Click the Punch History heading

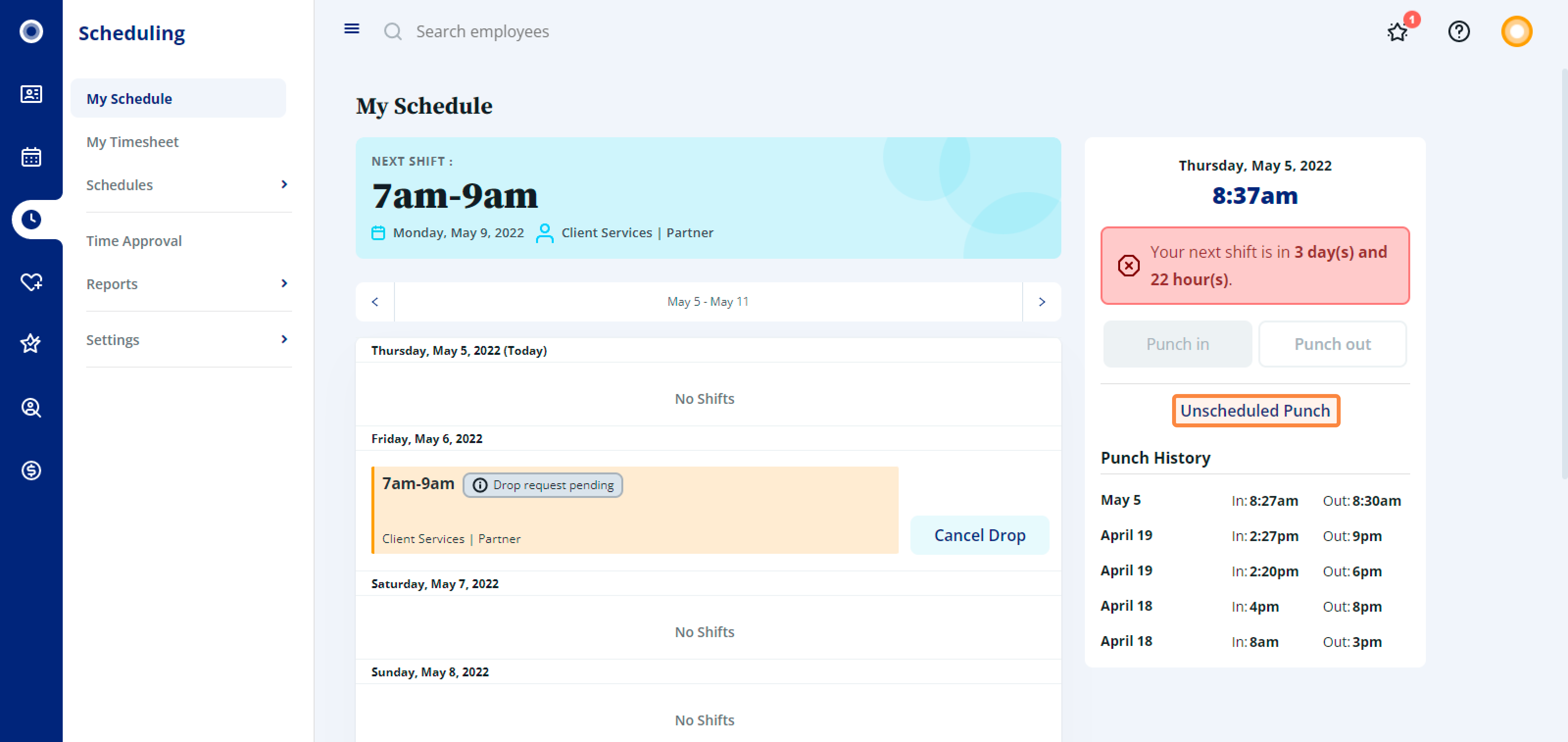click(x=1155, y=458)
